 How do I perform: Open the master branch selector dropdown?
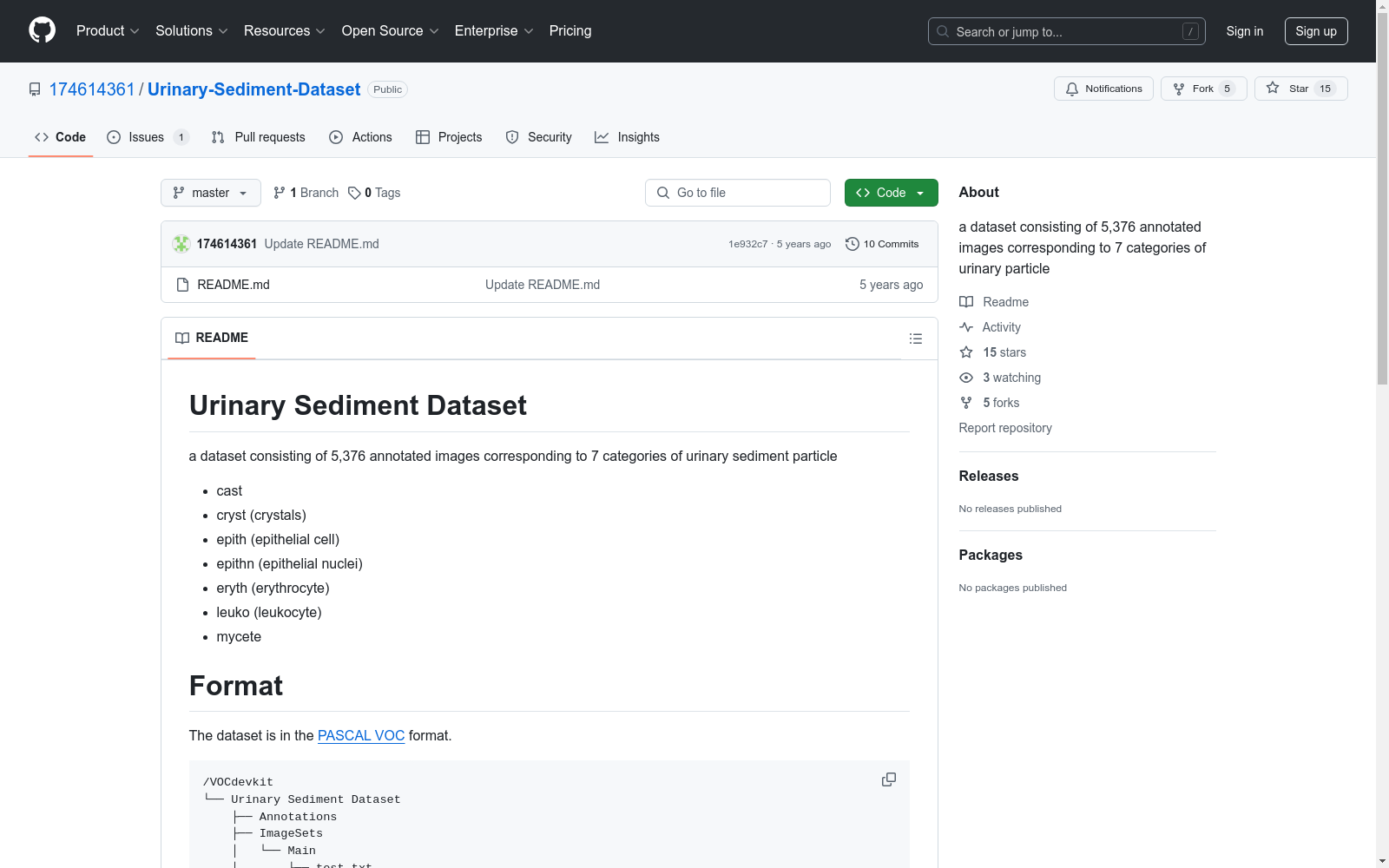[x=211, y=193]
